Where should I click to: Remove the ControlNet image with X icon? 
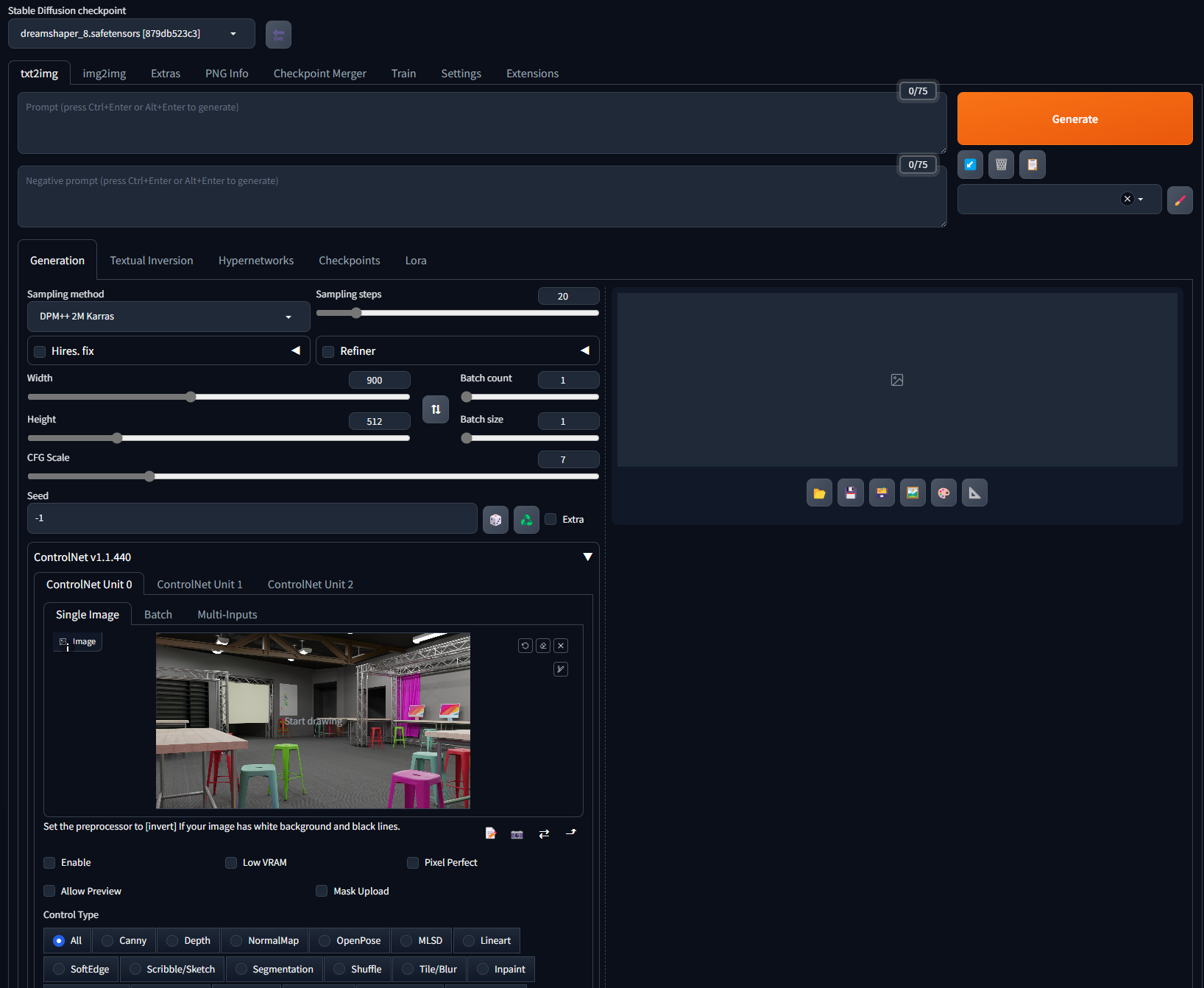pyautogui.click(x=561, y=646)
